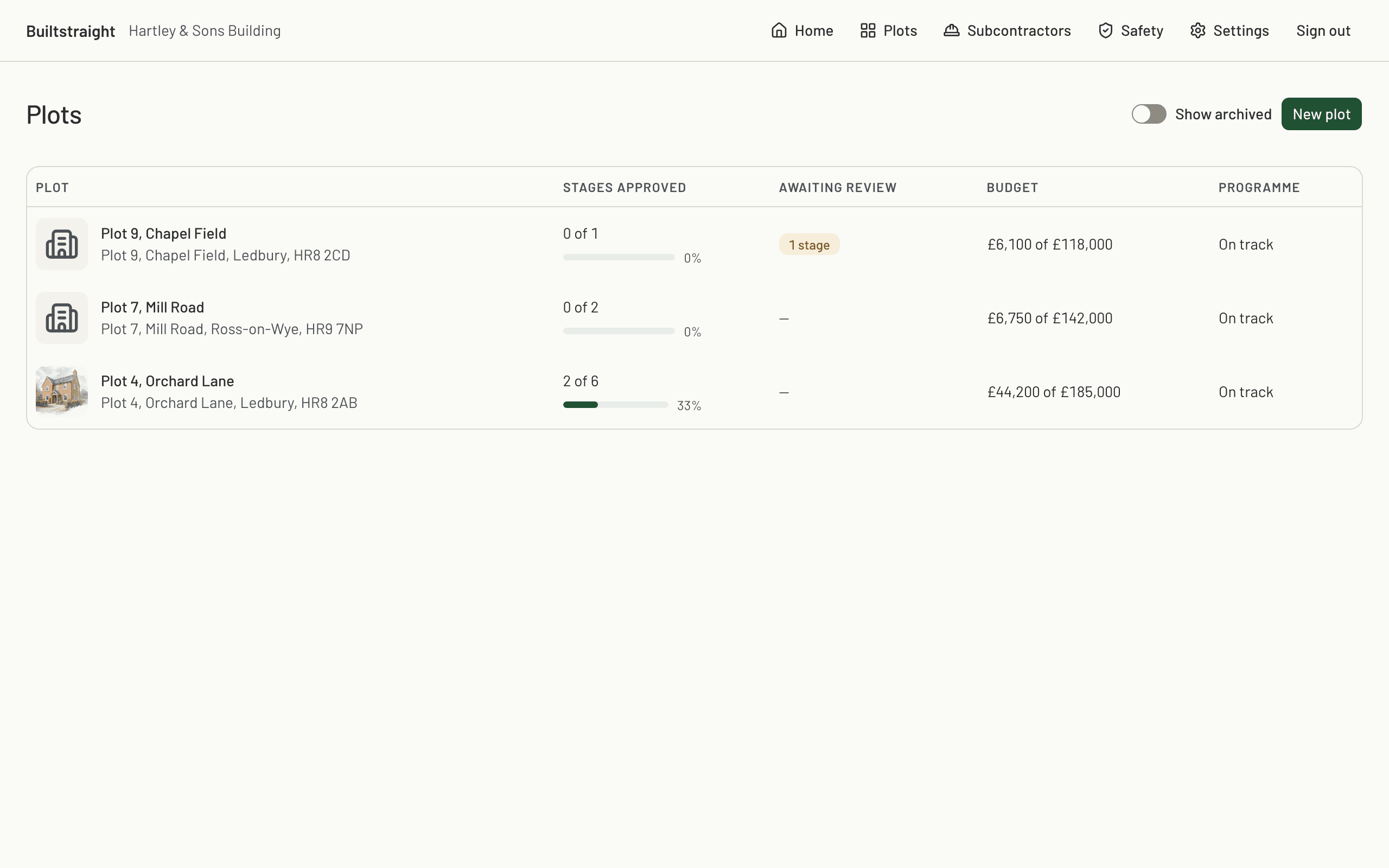This screenshot has width=1389, height=868.
Task: Click budget £44,200 of £185,000
Action: pos(1054,392)
